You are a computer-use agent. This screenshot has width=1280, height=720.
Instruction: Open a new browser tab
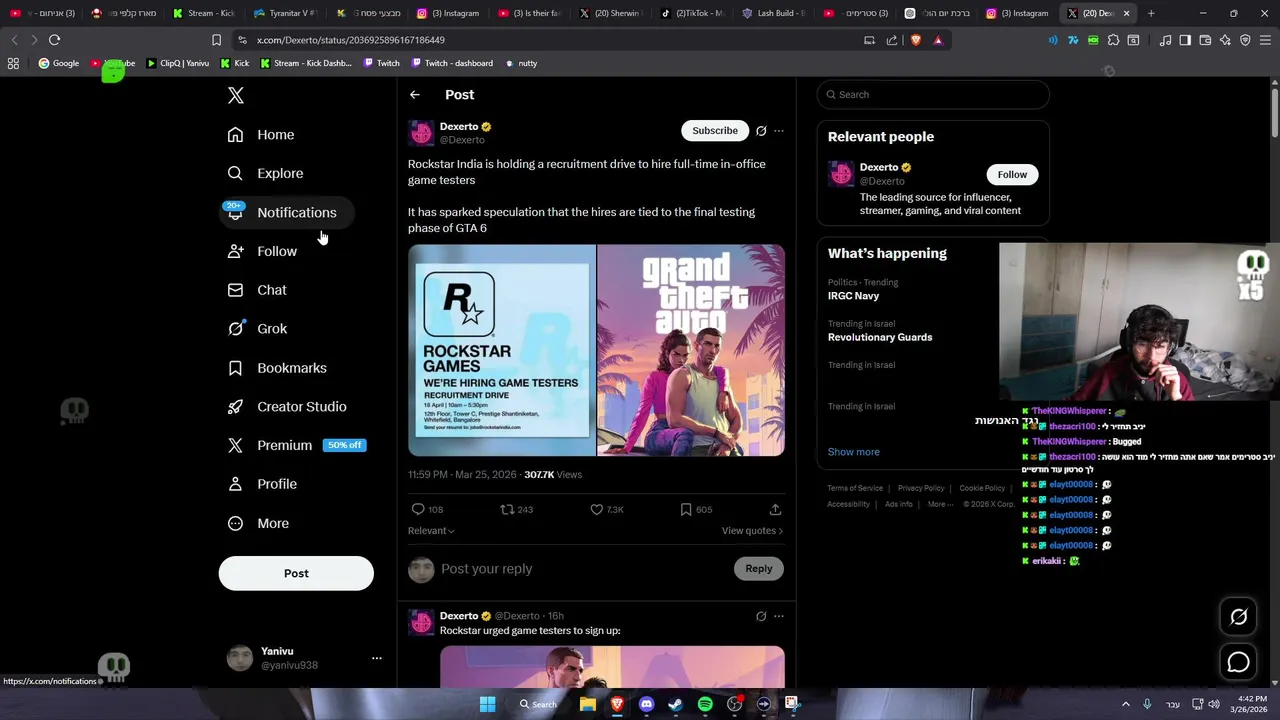pos(1151,13)
